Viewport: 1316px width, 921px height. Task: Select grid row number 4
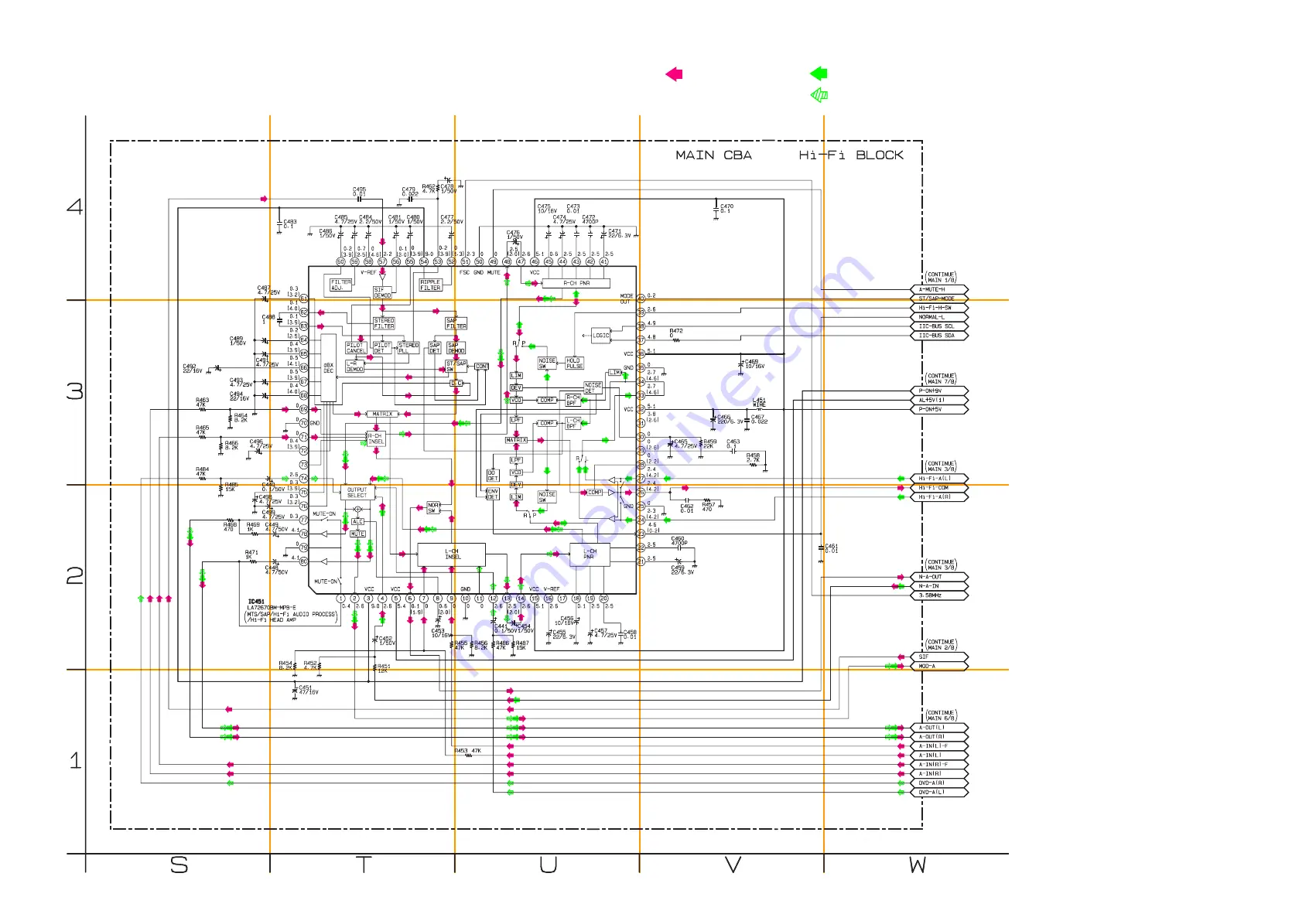(75, 206)
